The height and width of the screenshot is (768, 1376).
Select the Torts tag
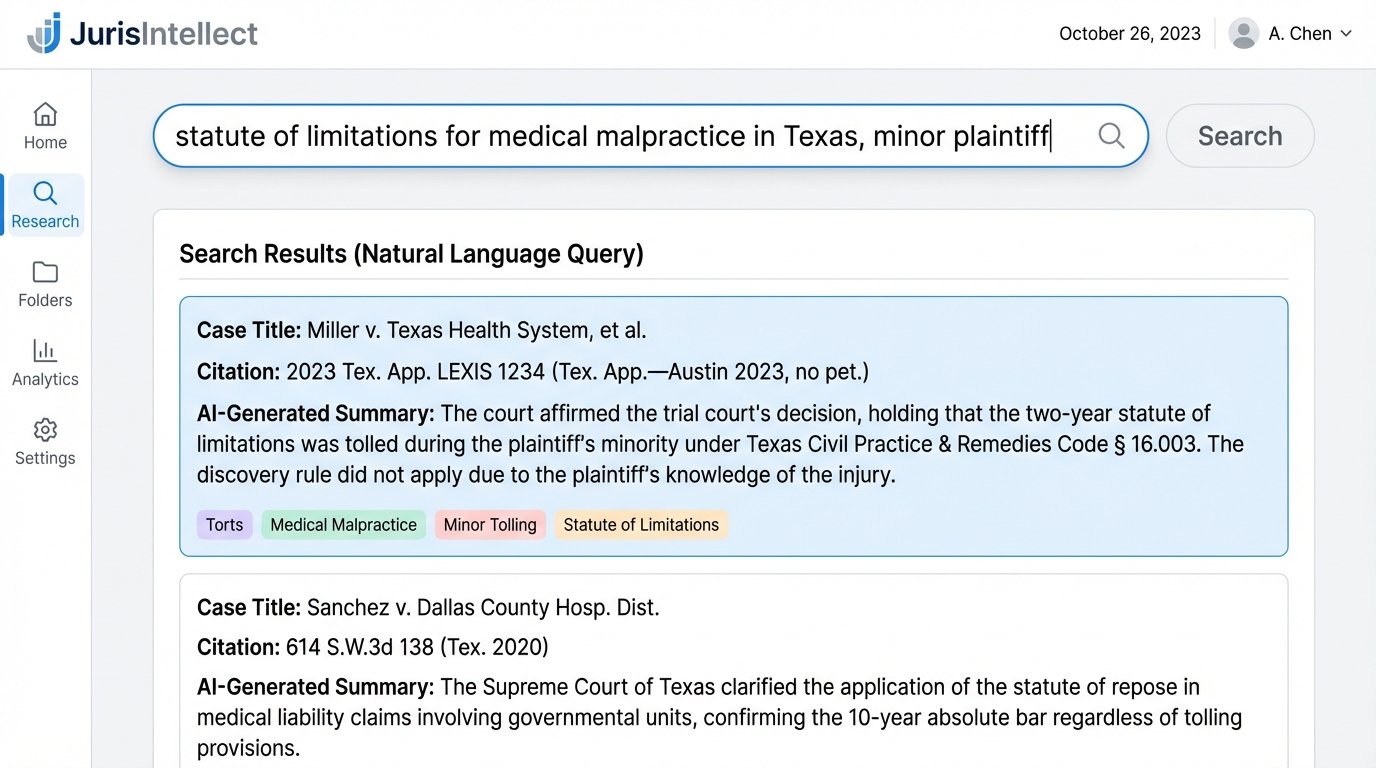click(224, 524)
